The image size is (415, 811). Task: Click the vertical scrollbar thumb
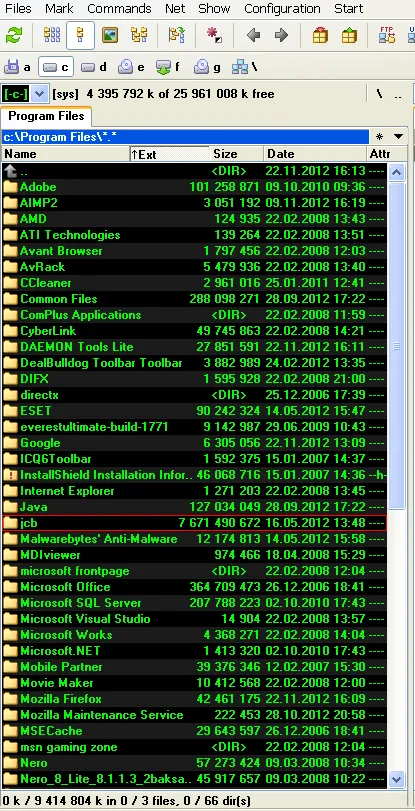pos(397,346)
